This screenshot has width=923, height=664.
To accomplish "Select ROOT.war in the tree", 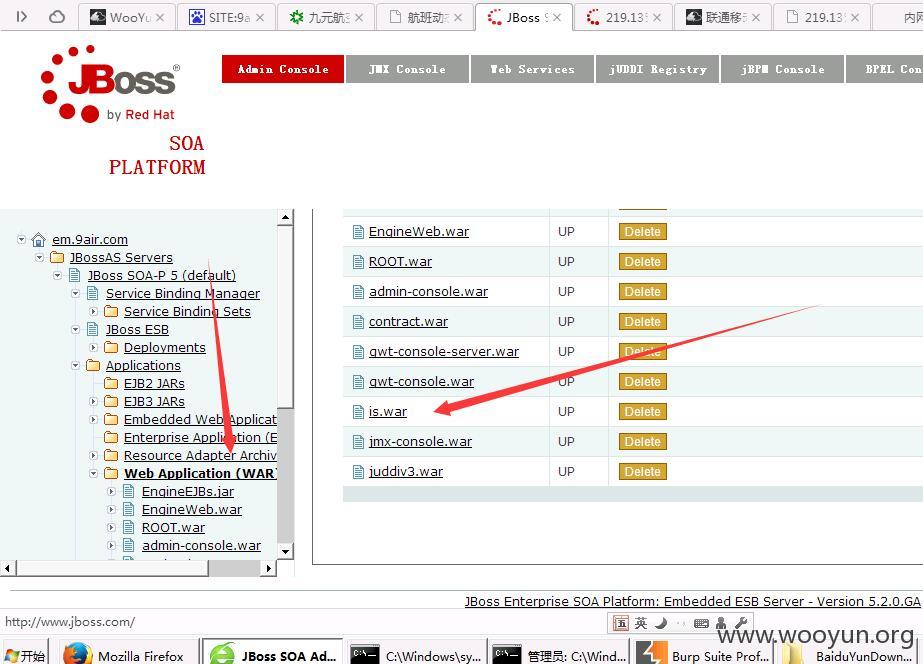I will pyautogui.click(x=173, y=527).
